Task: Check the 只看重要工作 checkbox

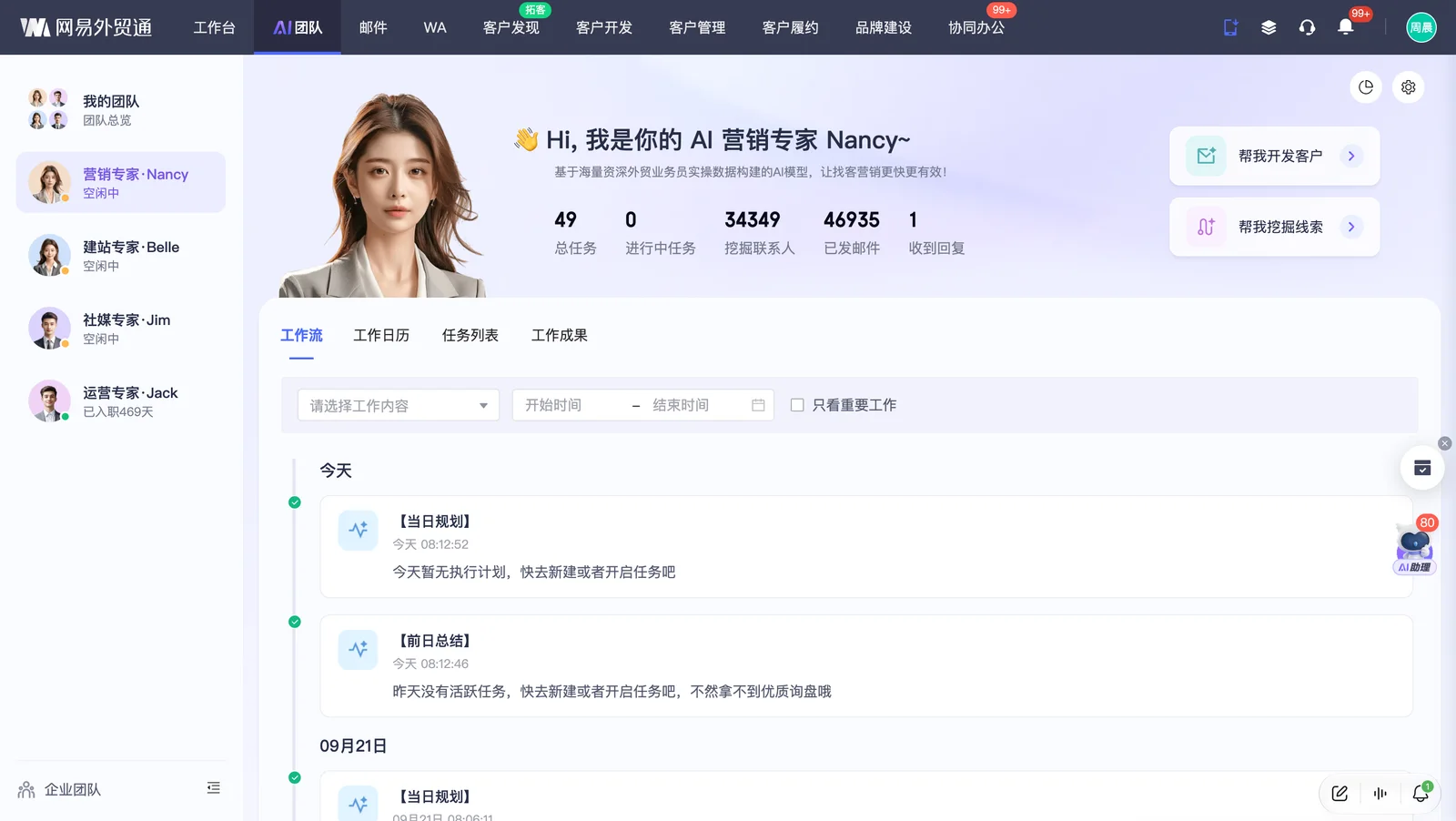Action: (x=797, y=405)
